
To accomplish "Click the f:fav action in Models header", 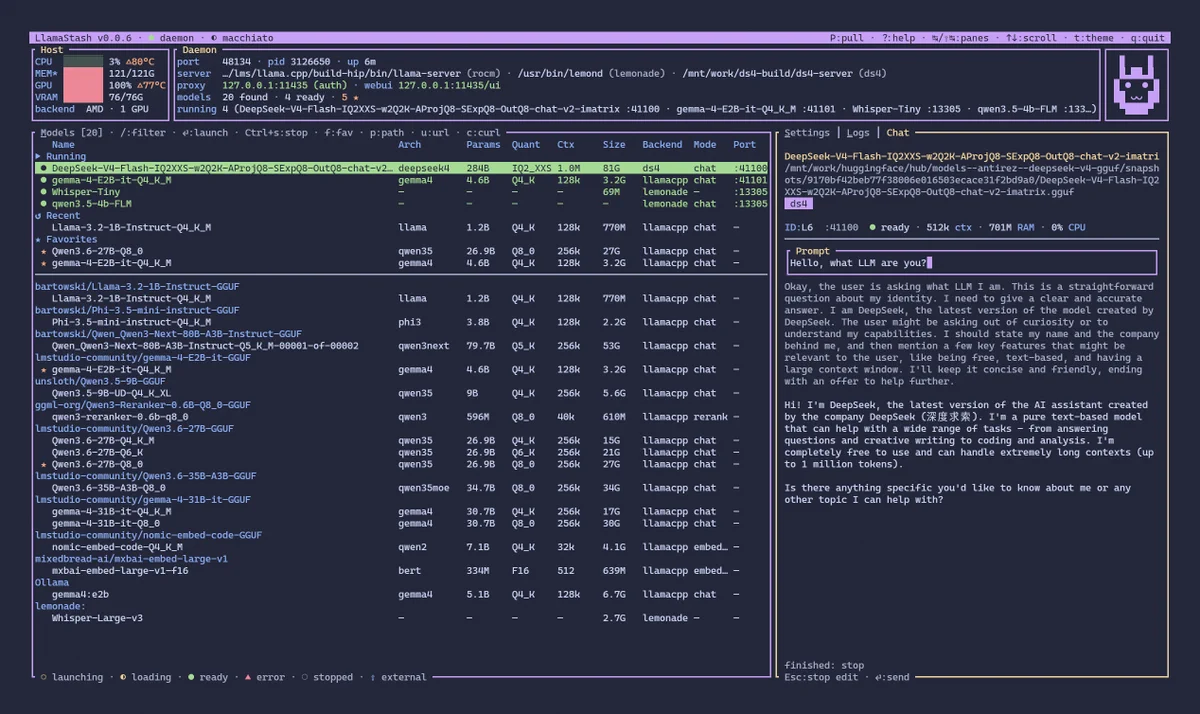I will coord(341,132).
